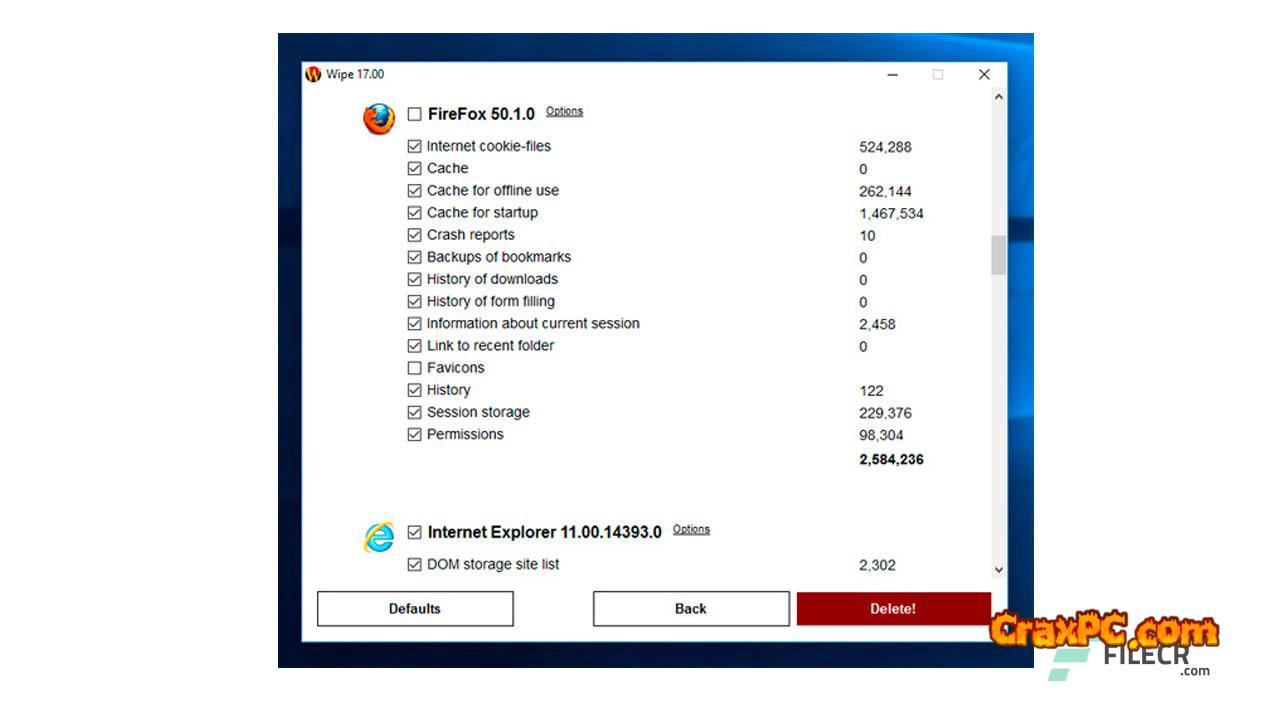Uncheck Permissions checkbox
The width and height of the screenshot is (1280, 720).
pyautogui.click(x=414, y=435)
